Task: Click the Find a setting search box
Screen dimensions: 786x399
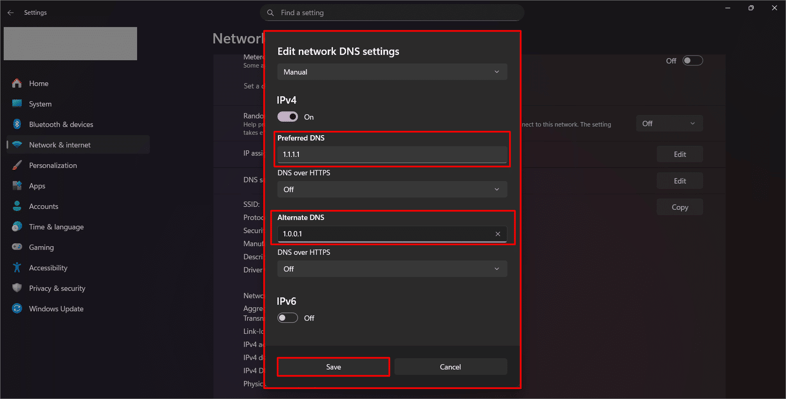Action: 392,13
